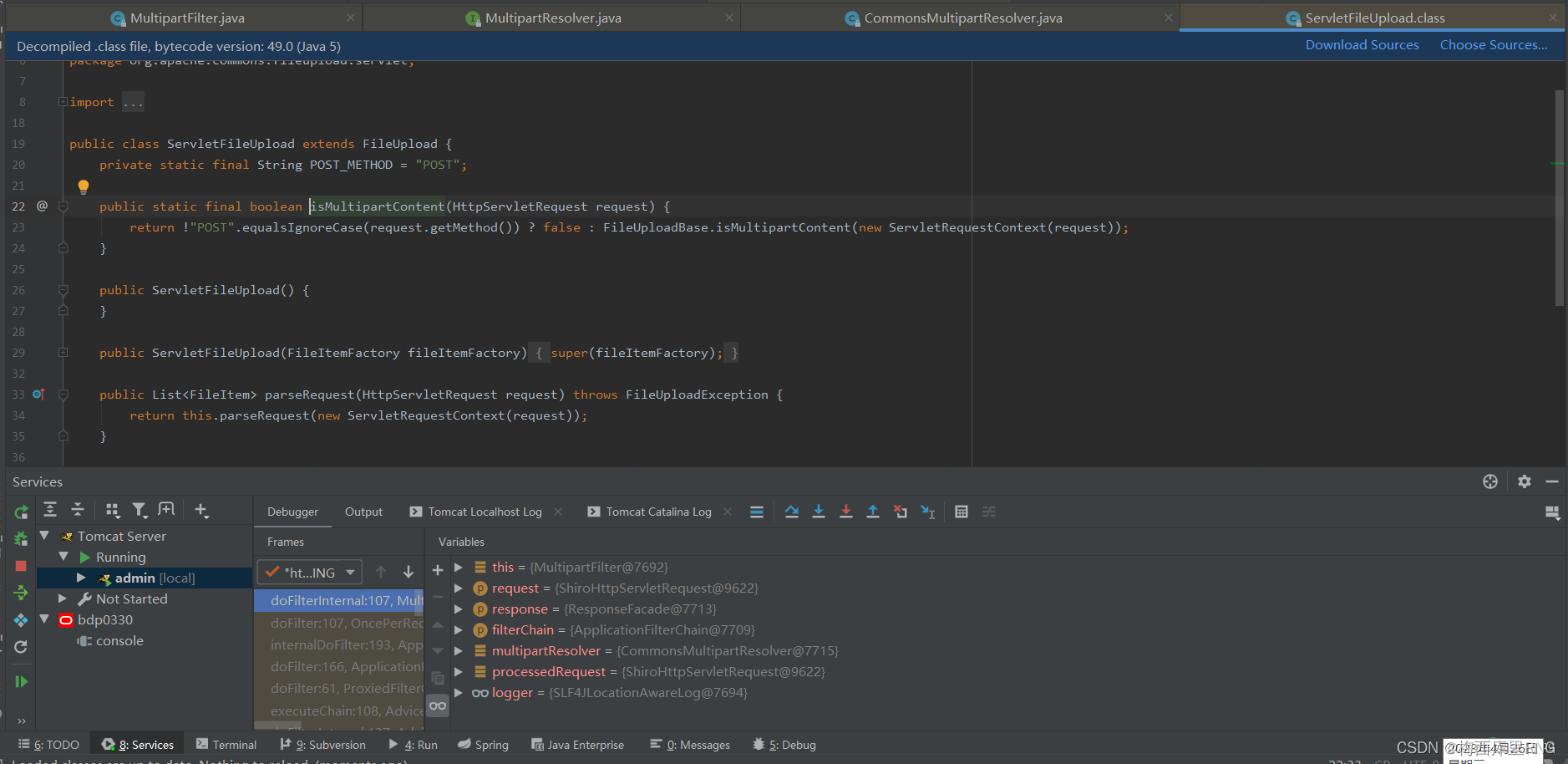Expand the admin [local] node arrow
Image resolution: width=1568 pixels, height=764 pixels.
click(x=81, y=578)
